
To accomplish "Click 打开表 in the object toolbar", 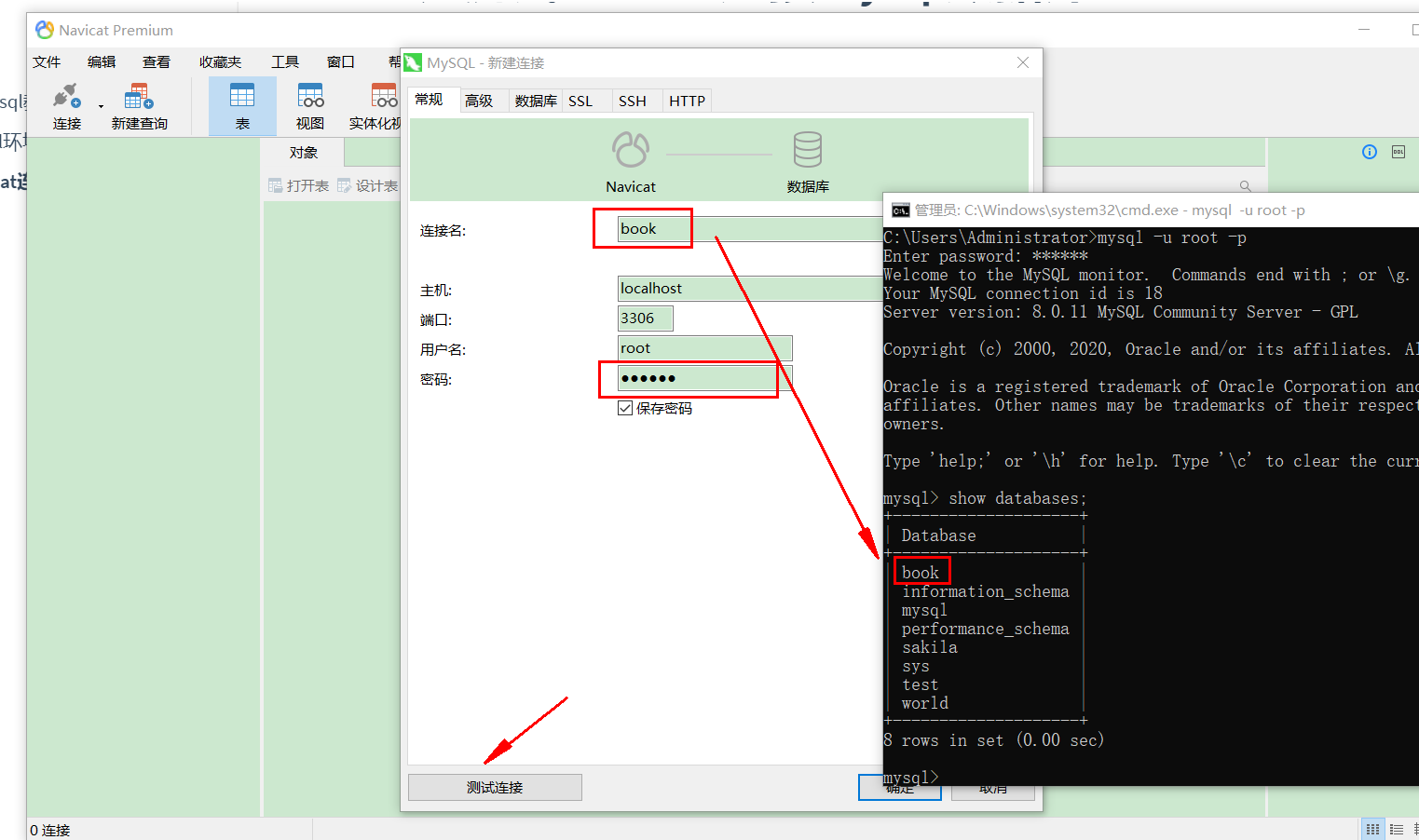I will (299, 185).
